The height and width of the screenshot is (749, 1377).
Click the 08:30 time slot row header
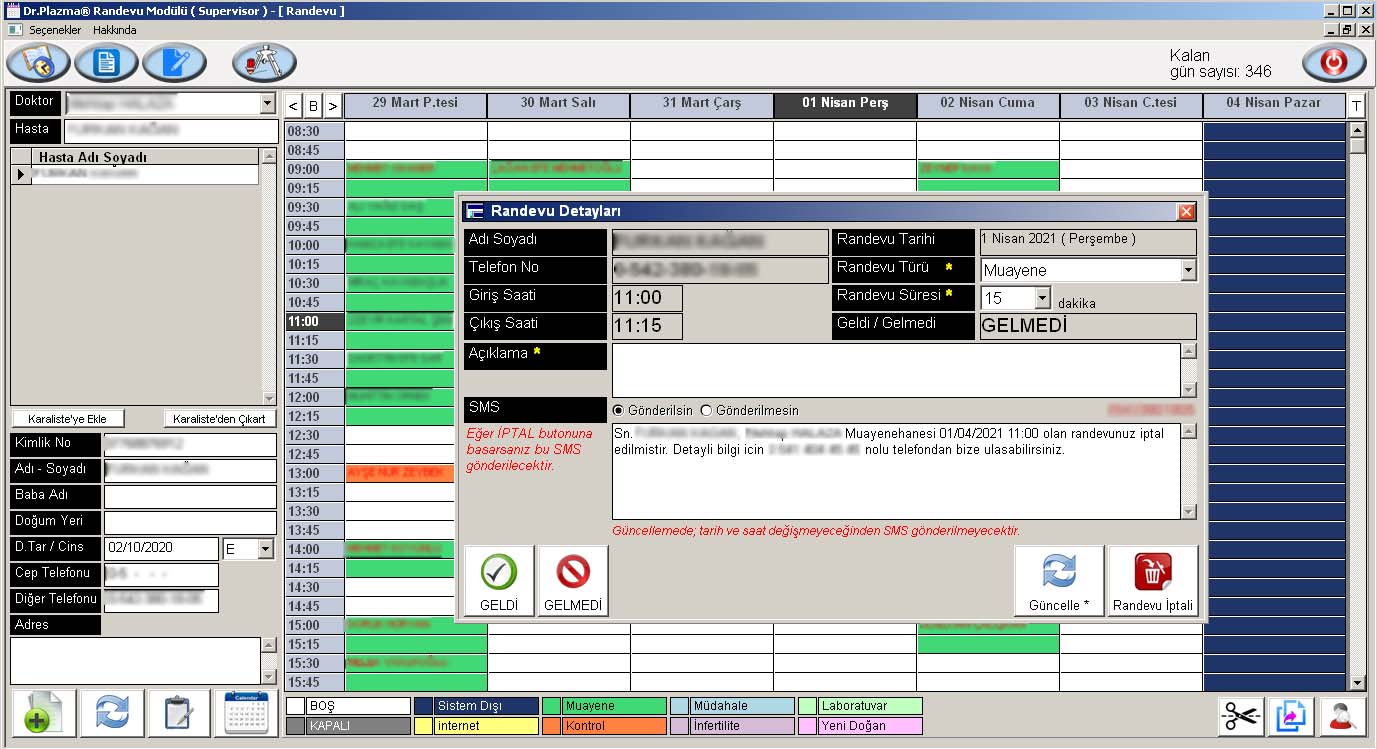(x=315, y=131)
